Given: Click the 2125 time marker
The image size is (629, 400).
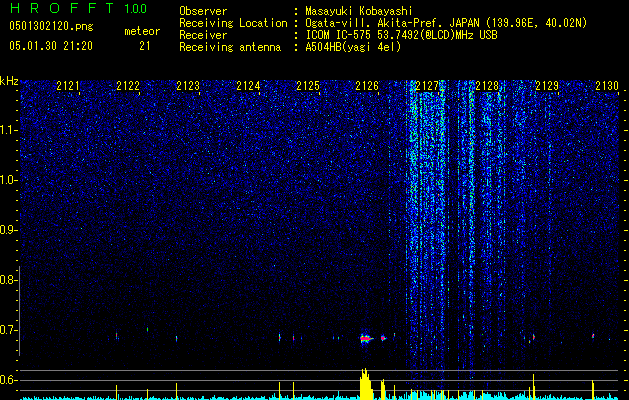Looking at the screenshot, I should (x=308, y=86).
